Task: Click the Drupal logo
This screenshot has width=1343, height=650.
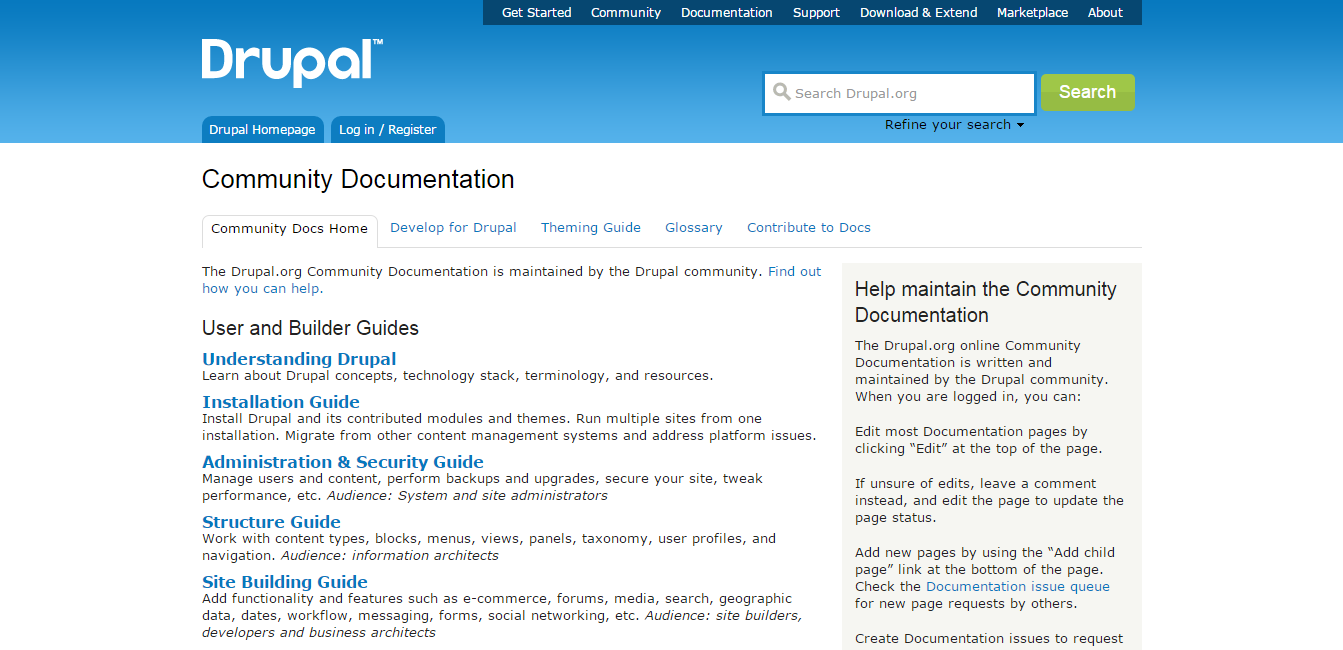Action: (292, 63)
